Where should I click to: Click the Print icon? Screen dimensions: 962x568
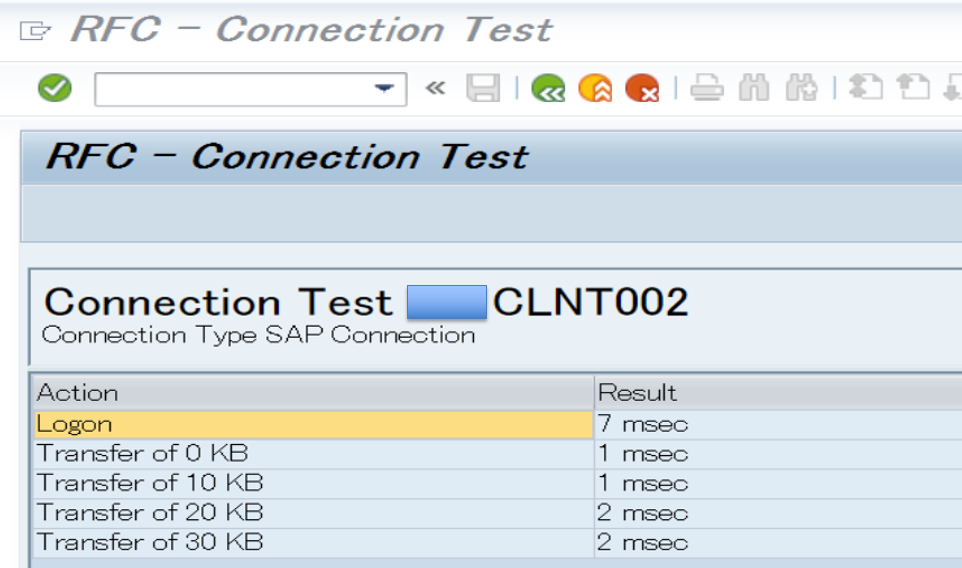coord(707,88)
